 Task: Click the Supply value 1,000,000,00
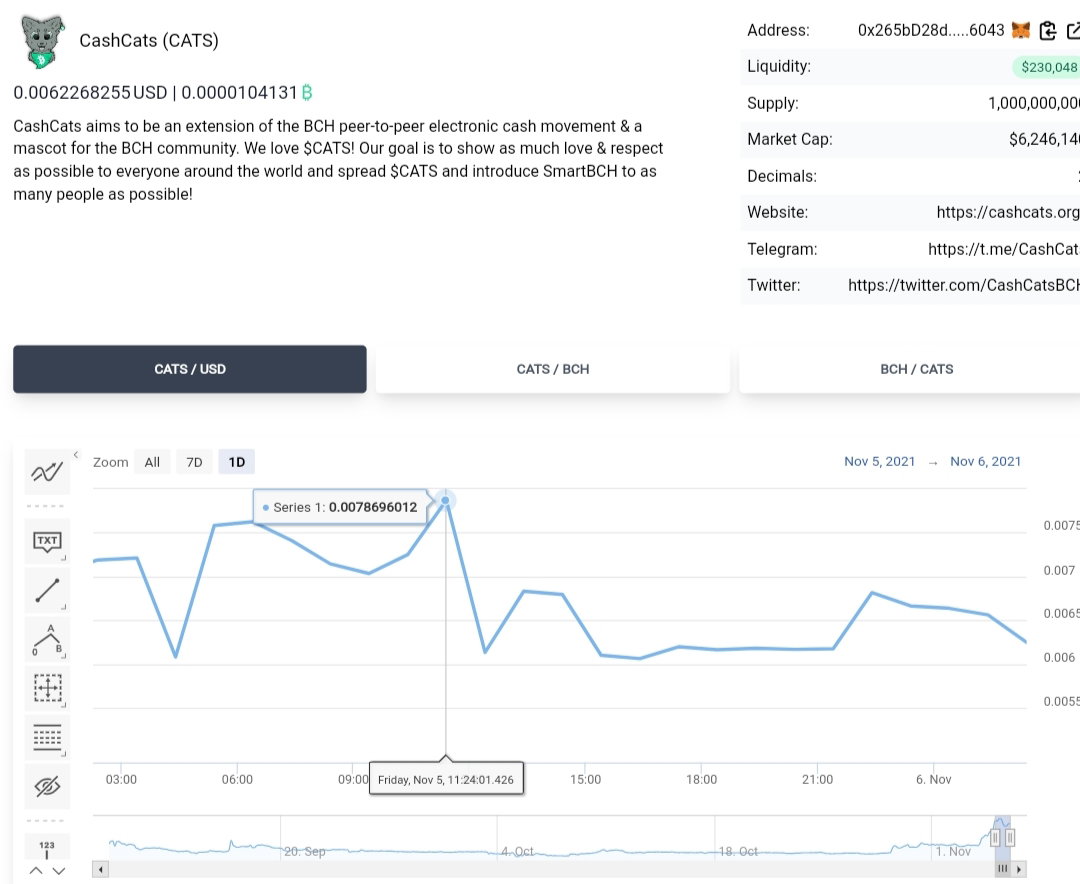[x=1034, y=103]
